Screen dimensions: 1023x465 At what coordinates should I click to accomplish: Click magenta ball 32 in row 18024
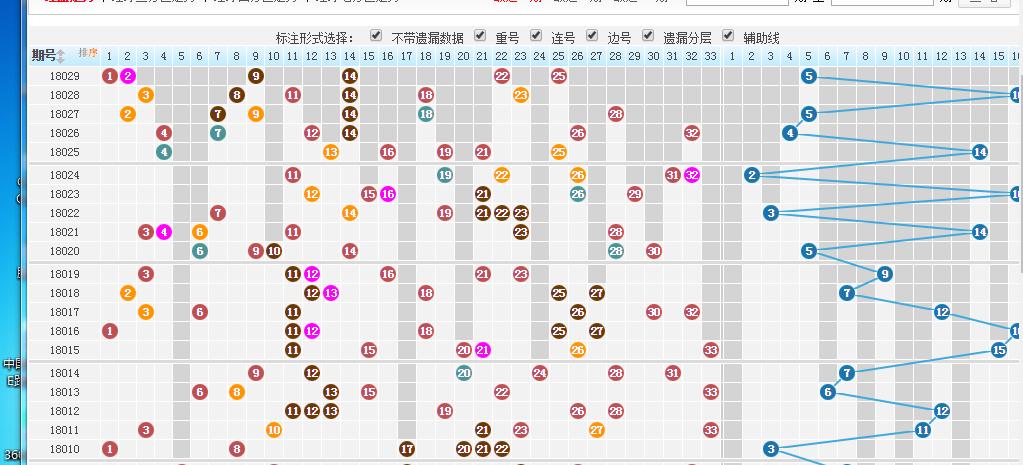point(692,175)
